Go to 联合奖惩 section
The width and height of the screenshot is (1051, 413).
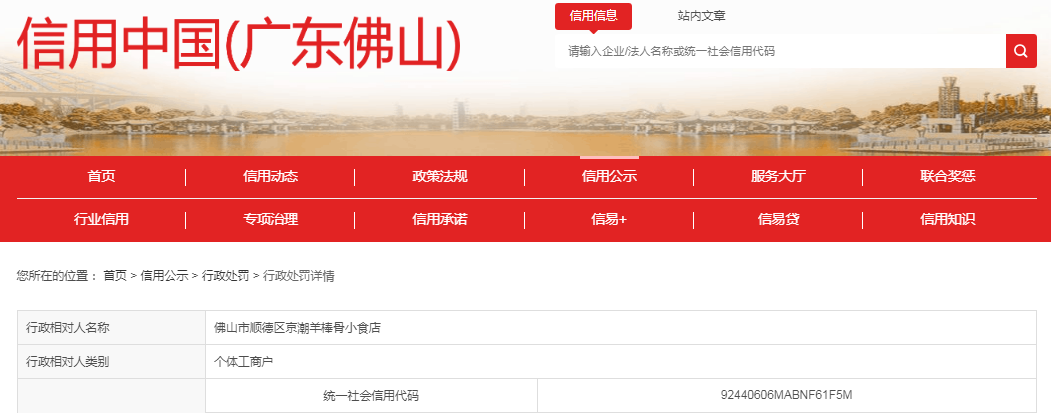coord(948,177)
